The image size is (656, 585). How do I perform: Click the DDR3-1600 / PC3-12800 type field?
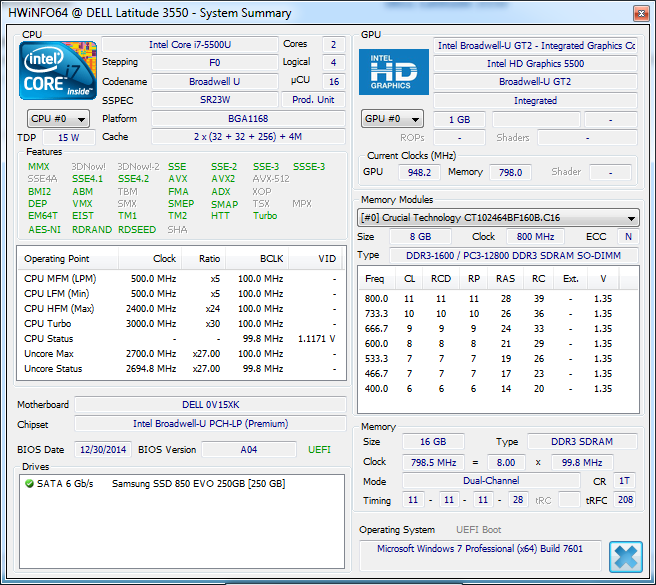point(514,255)
